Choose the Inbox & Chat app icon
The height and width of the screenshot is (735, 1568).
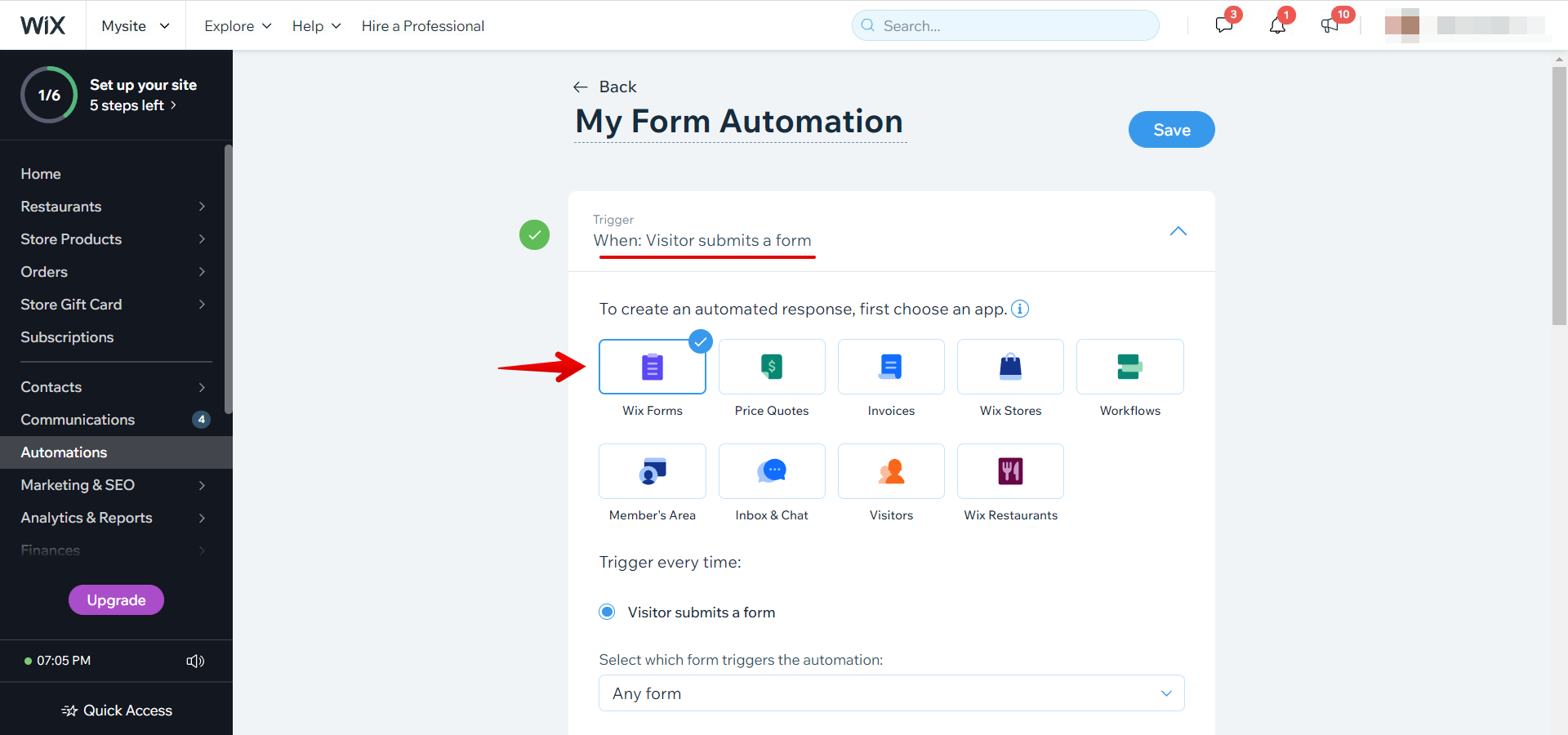[772, 471]
